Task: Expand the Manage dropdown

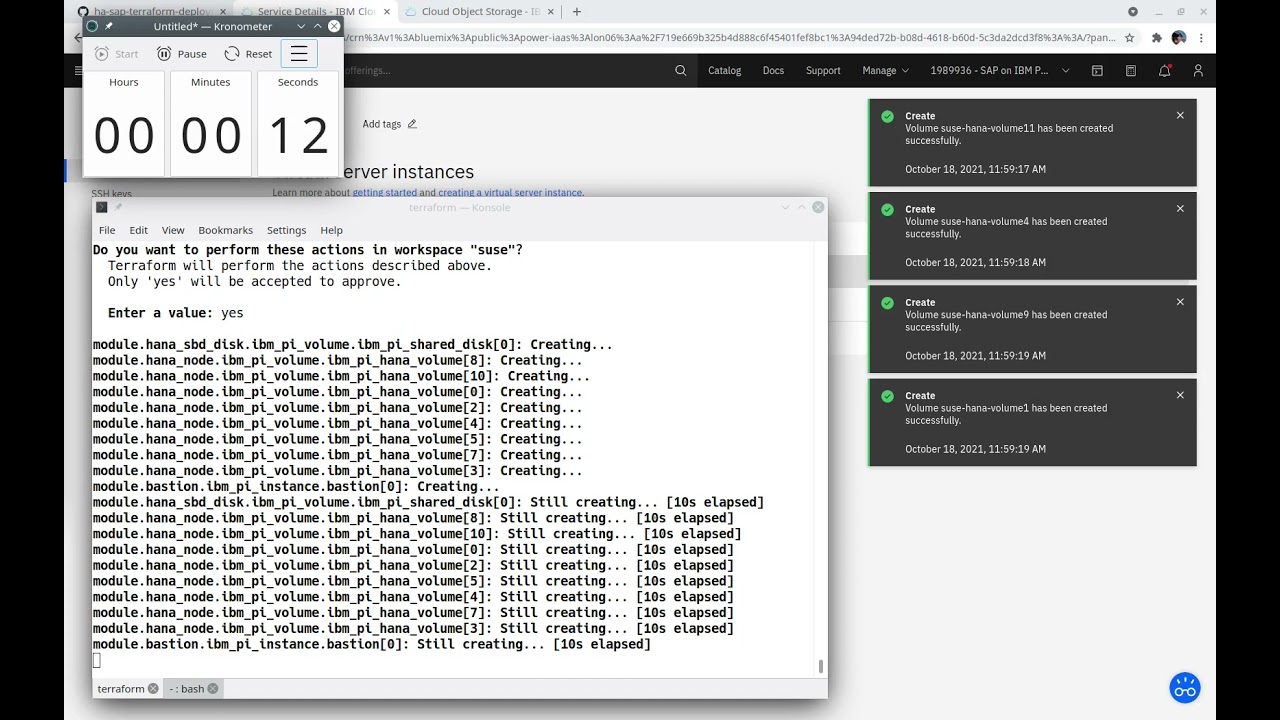Action: pyautogui.click(x=885, y=70)
